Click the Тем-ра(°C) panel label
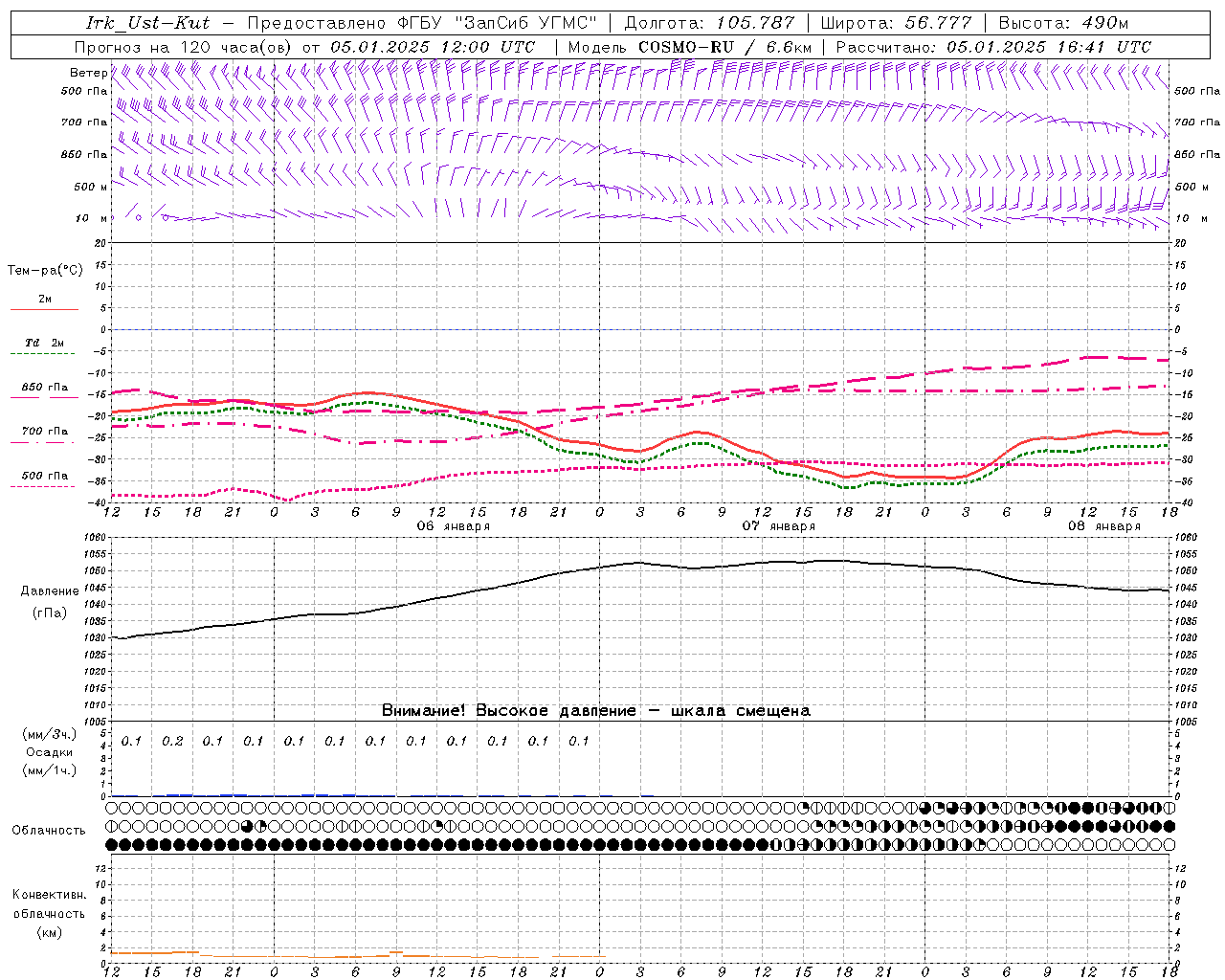This screenshot has width=1225, height=980. [x=45, y=271]
